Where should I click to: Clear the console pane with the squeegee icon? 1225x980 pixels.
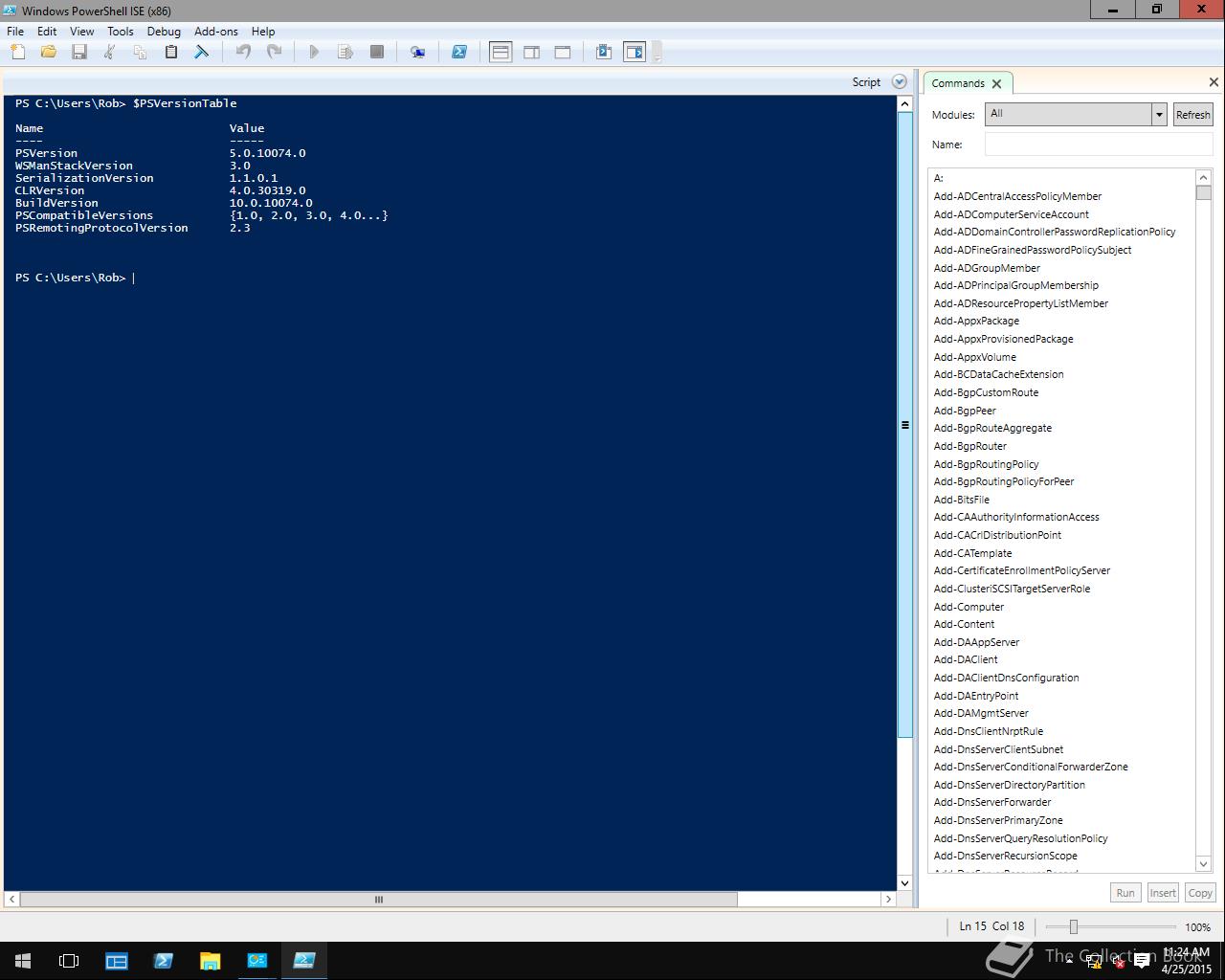(202, 52)
